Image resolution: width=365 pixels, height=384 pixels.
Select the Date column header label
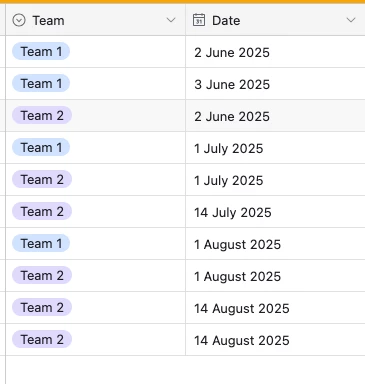coord(226,21)
